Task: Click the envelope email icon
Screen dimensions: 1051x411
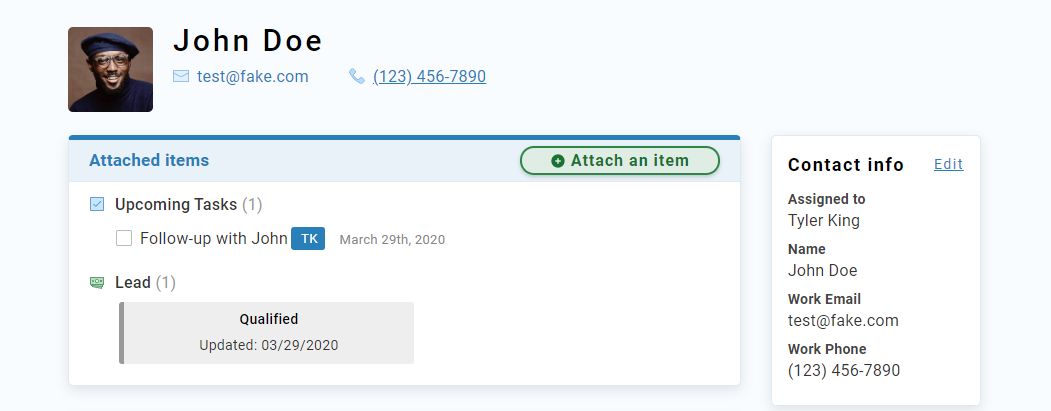Action: (181, 76)
